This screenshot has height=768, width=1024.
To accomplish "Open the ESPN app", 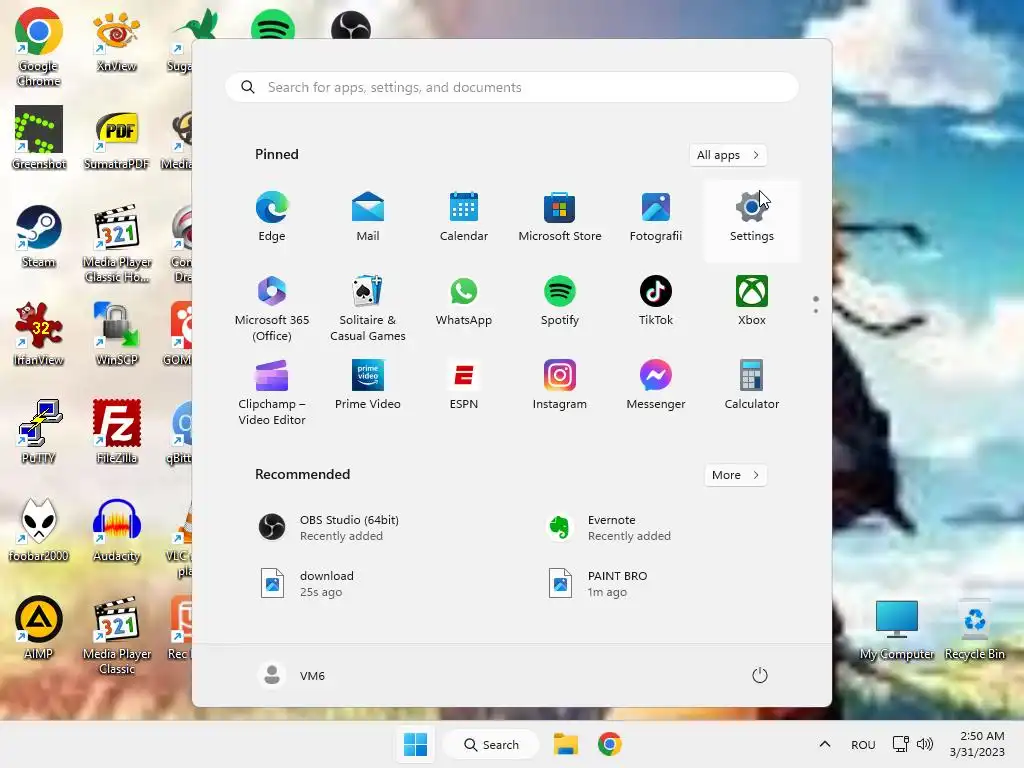I will point(464,385).
